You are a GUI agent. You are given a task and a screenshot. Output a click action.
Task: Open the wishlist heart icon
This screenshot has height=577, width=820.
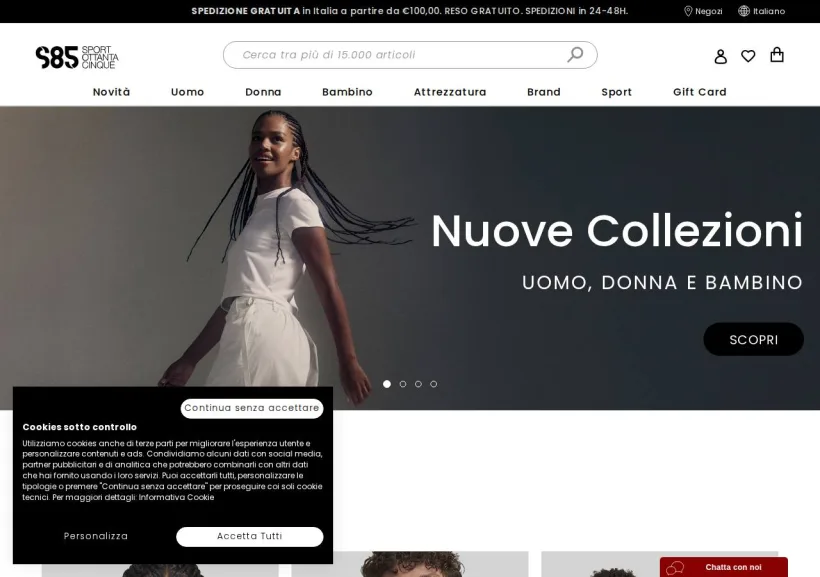[748, 56]
